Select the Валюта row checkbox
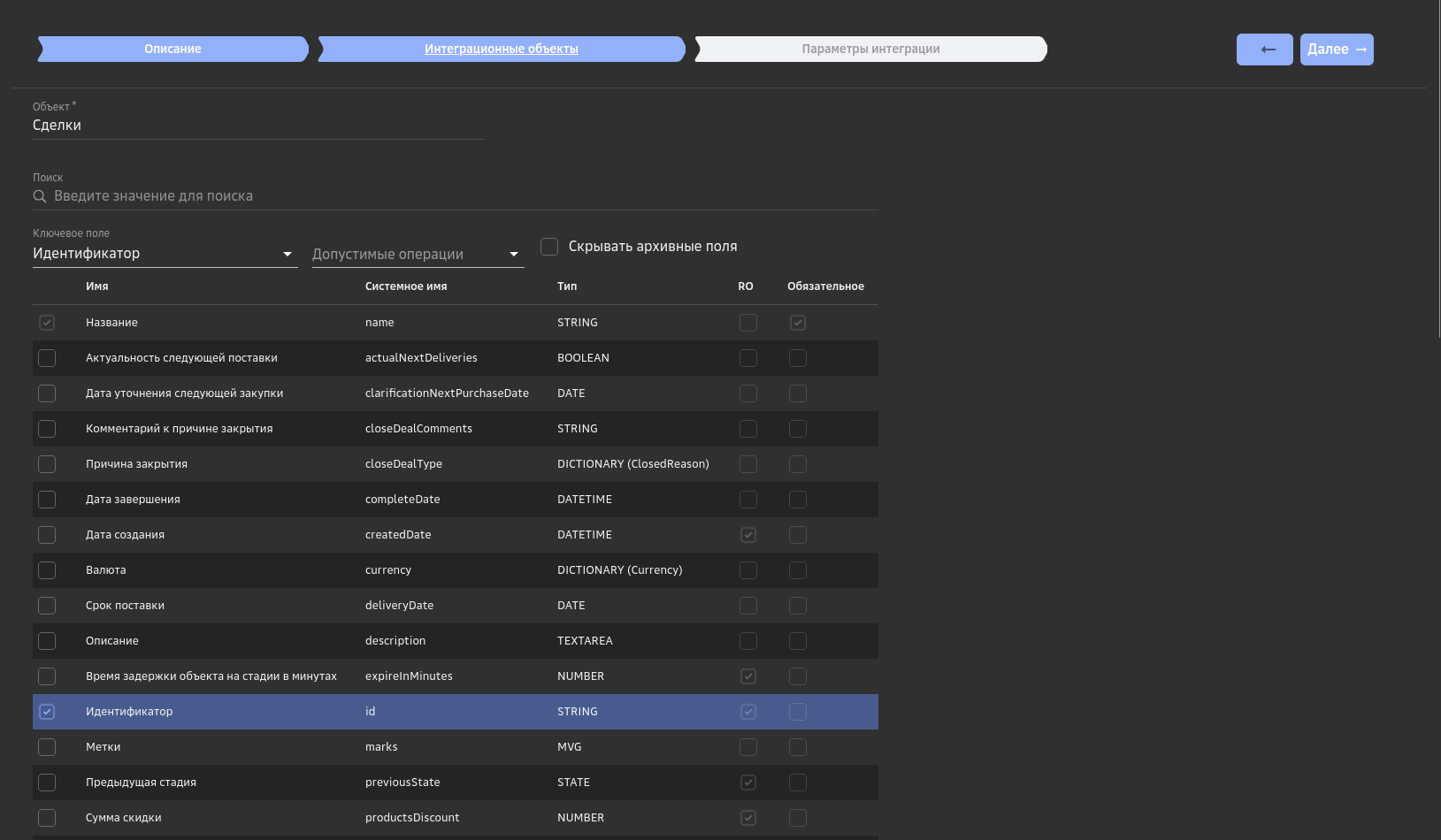The height and width of the screenshot is (840, 1441). click(x=47, y=570)
